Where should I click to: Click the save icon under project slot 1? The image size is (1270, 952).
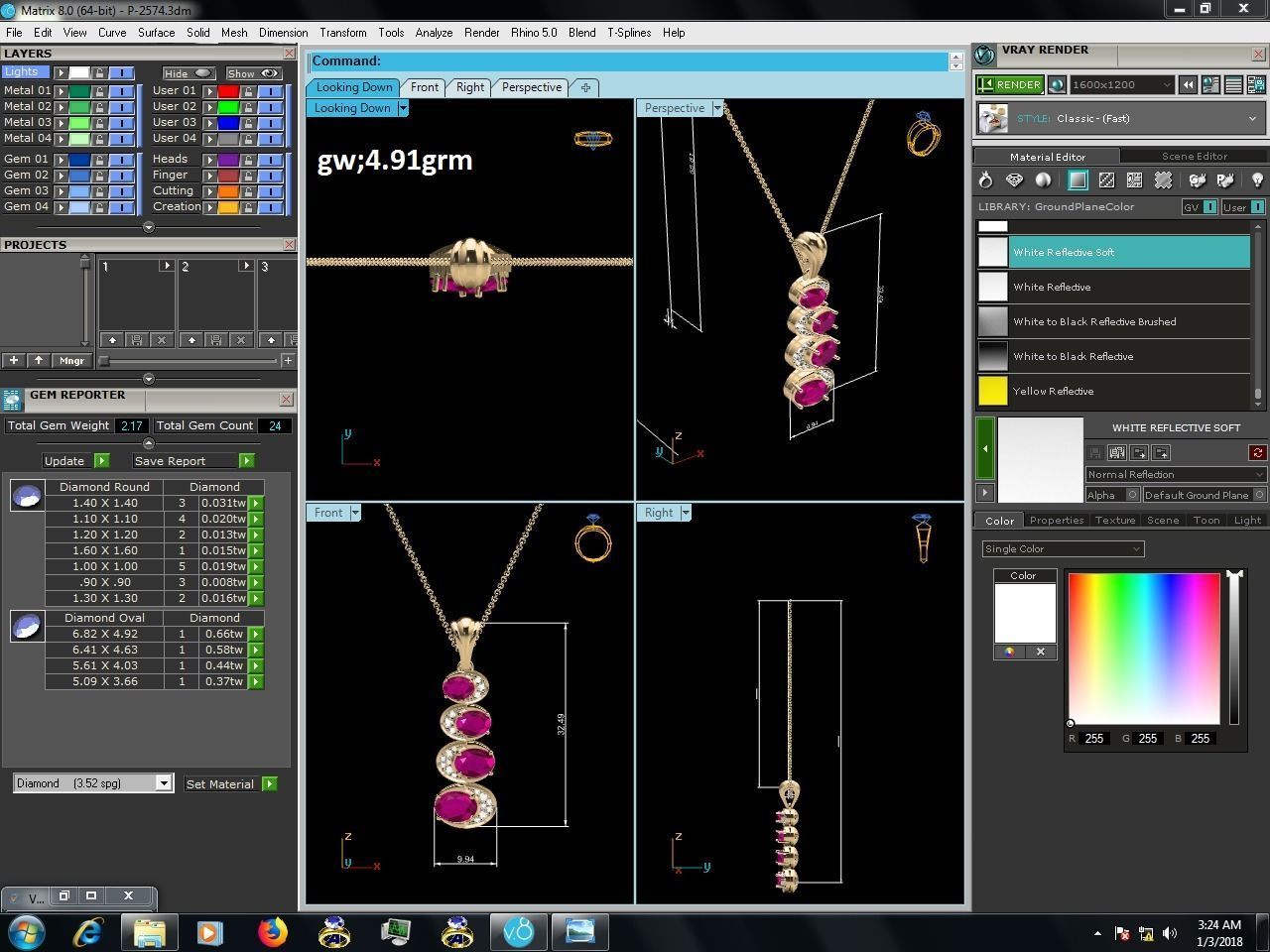pos(137,340)
